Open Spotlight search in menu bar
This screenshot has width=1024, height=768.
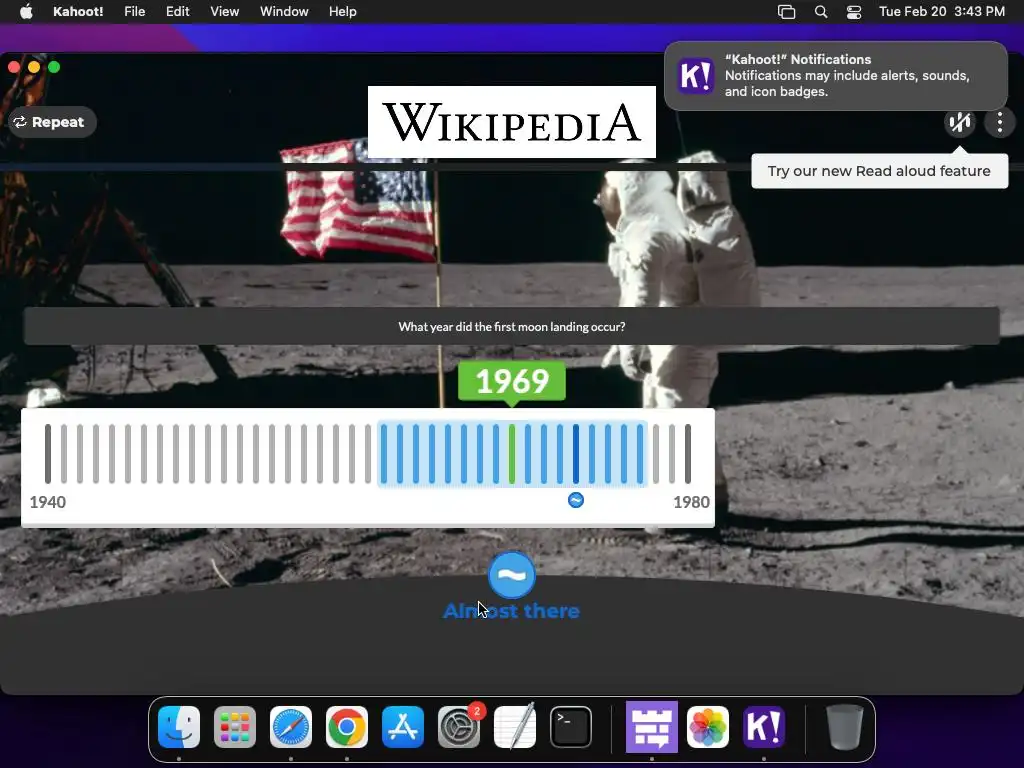point(821,12)
